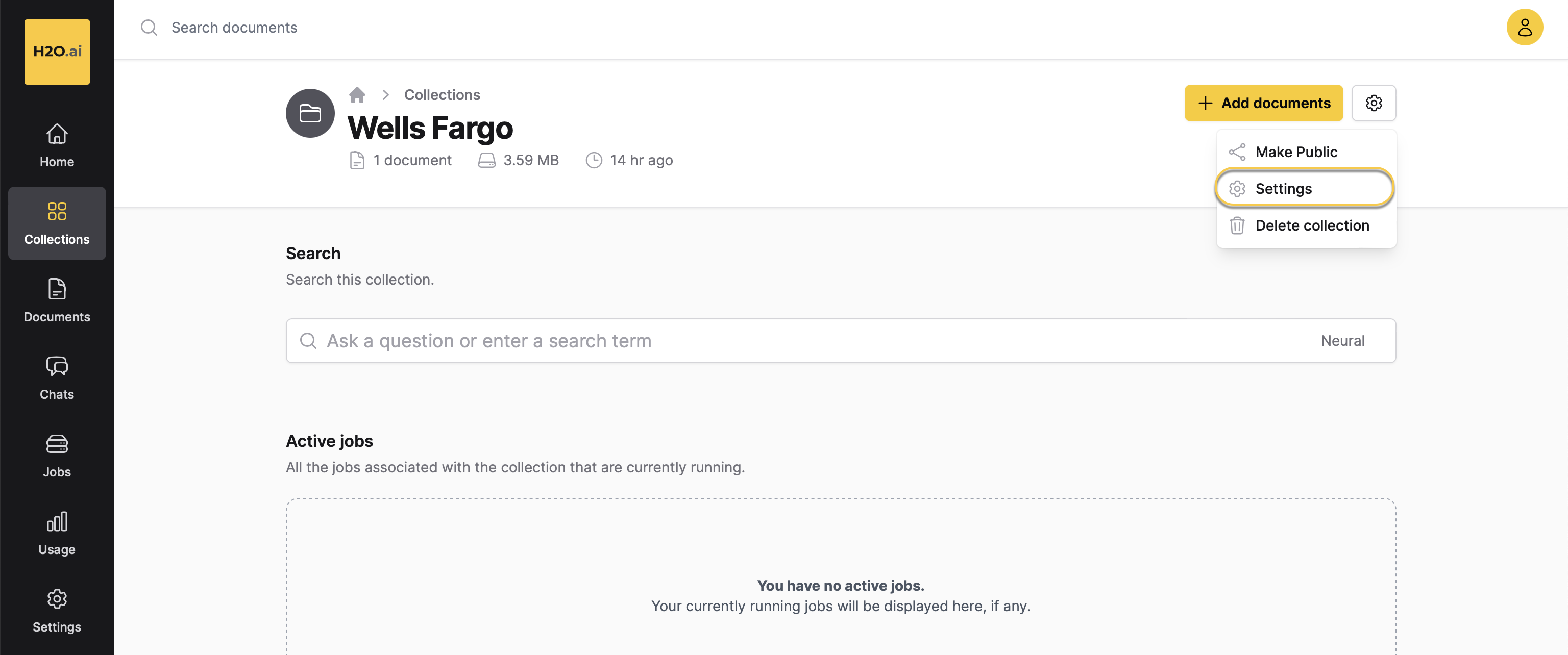
Task: Open Chats in the sidebar
Action: click(x=57, y=377)
